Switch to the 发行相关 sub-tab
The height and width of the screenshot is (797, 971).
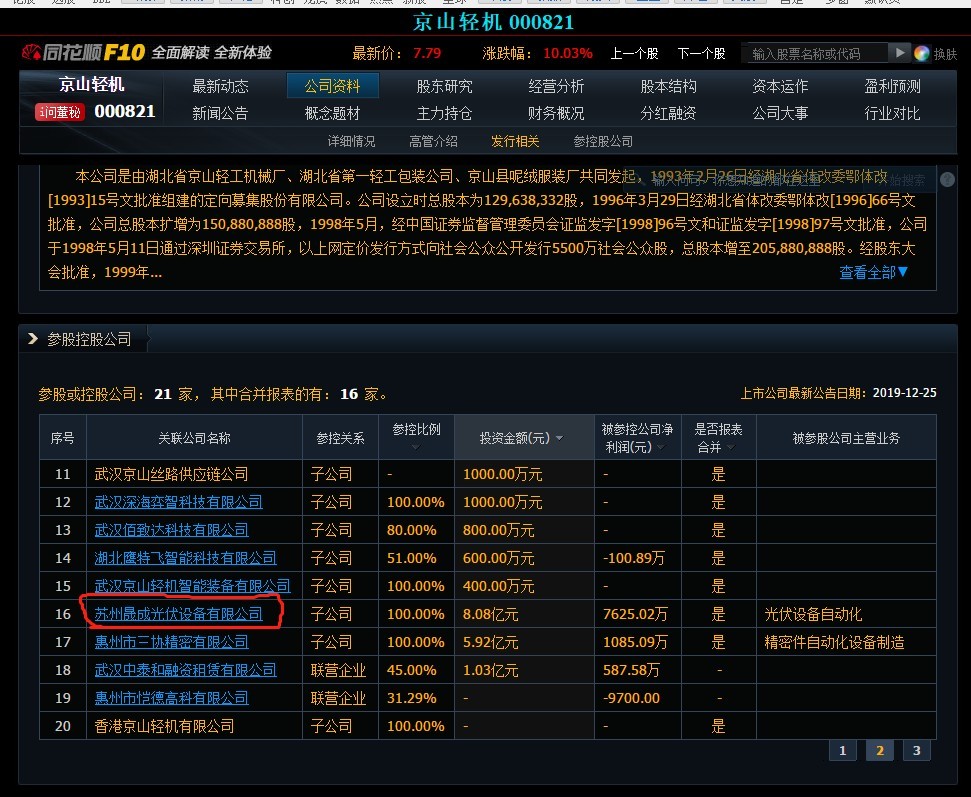tap(513, 141)
